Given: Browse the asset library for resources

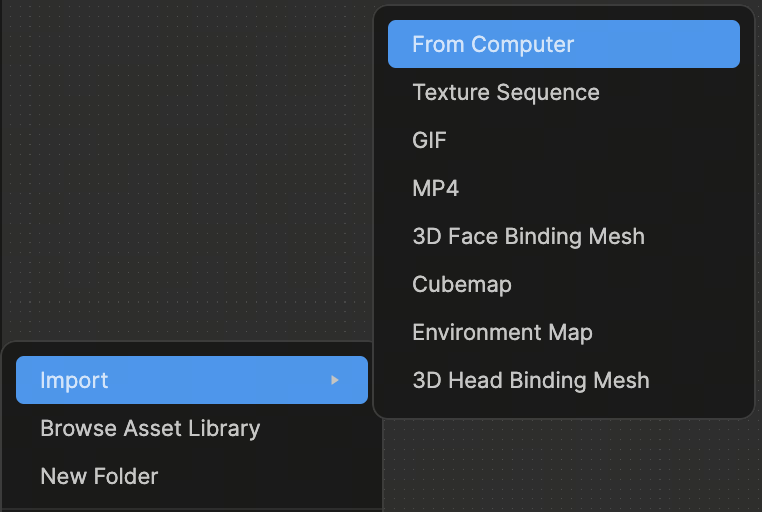Looking at the screenshot, I should [x=150, y=428].
